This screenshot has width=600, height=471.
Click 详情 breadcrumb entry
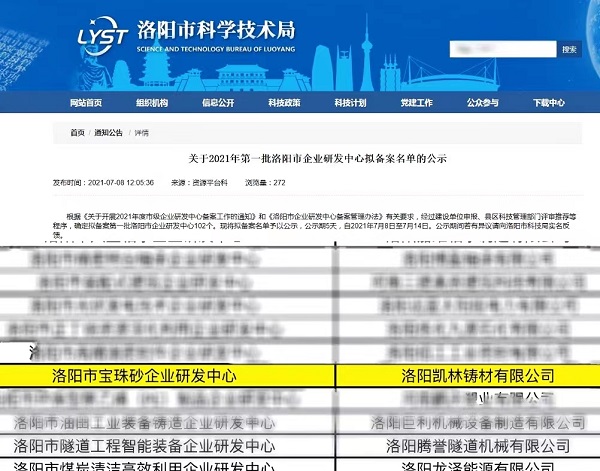click(x=142, y=133)
